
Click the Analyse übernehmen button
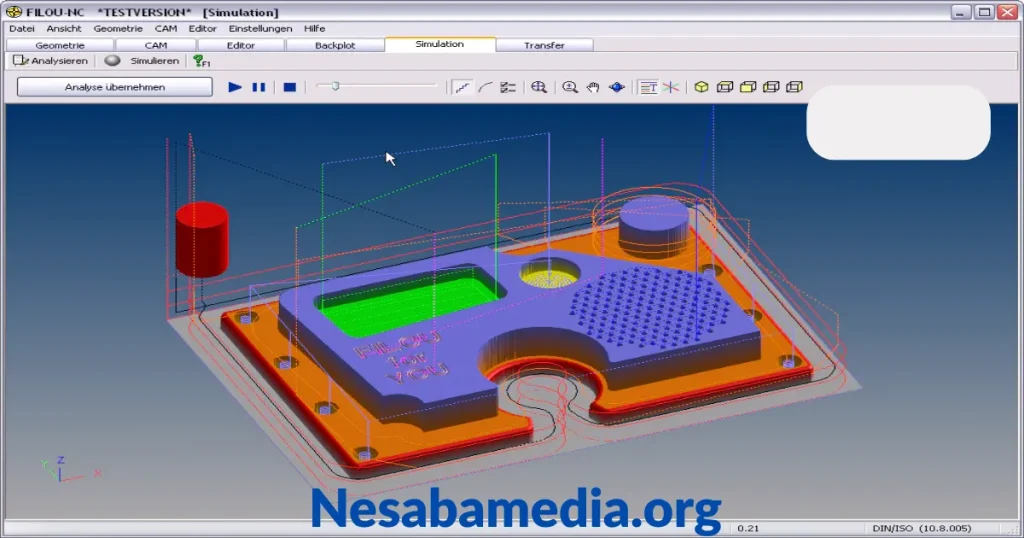coord(115,87)
